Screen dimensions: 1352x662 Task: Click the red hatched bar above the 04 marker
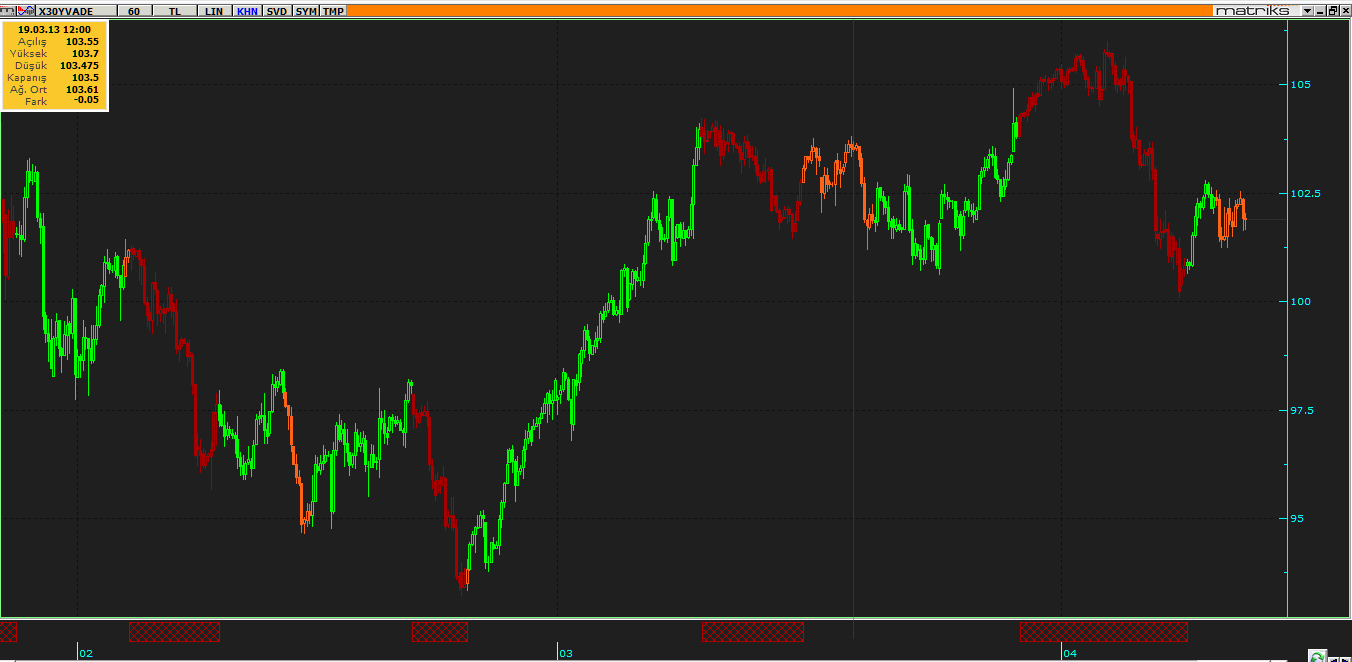pos(1103,631)
